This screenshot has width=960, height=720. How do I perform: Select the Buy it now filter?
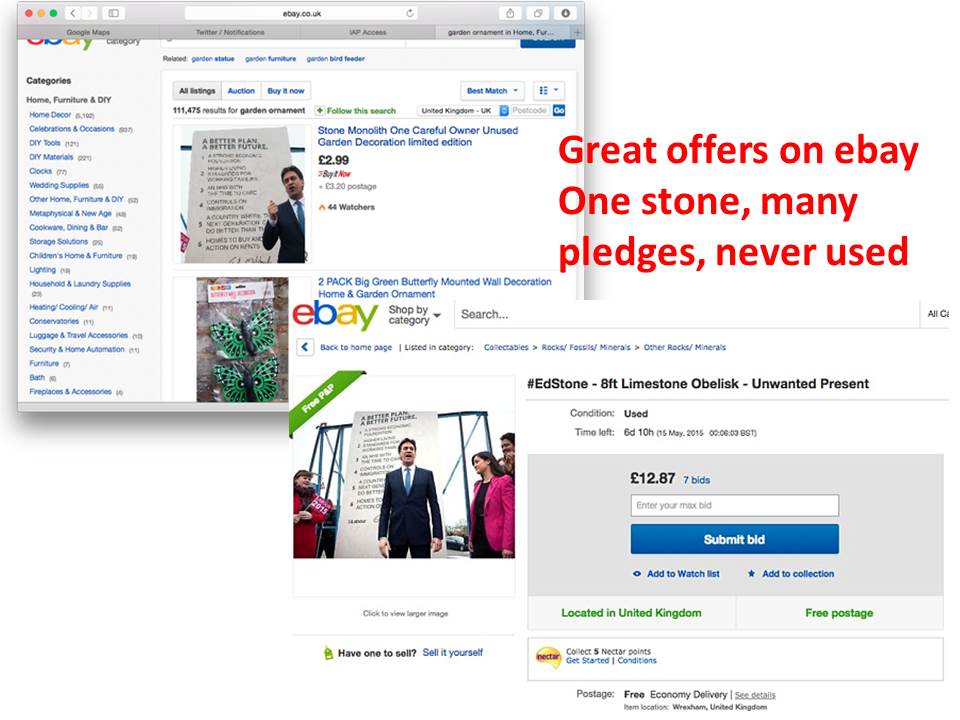click(286, 91)
